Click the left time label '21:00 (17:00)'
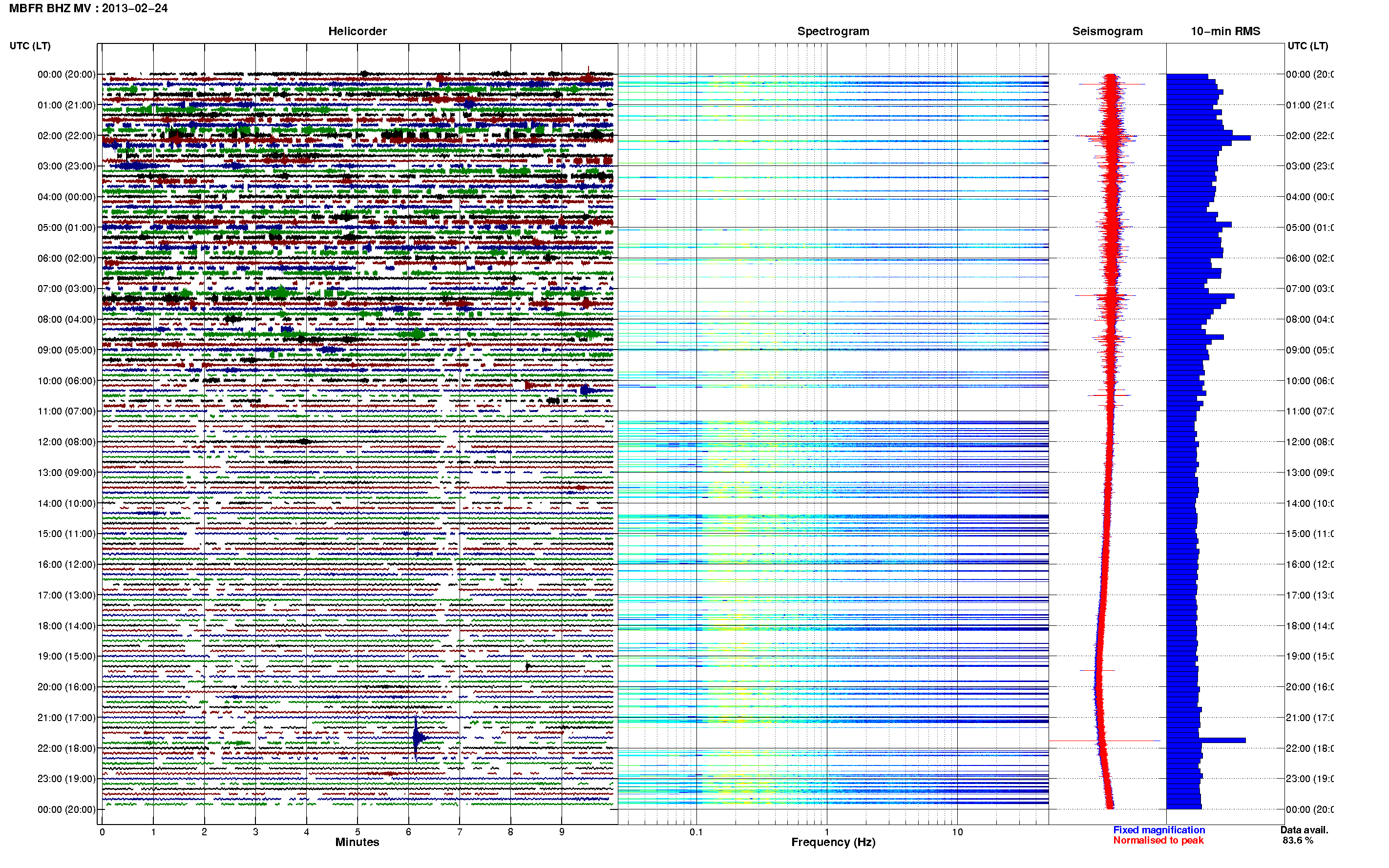 click(66, 718)
